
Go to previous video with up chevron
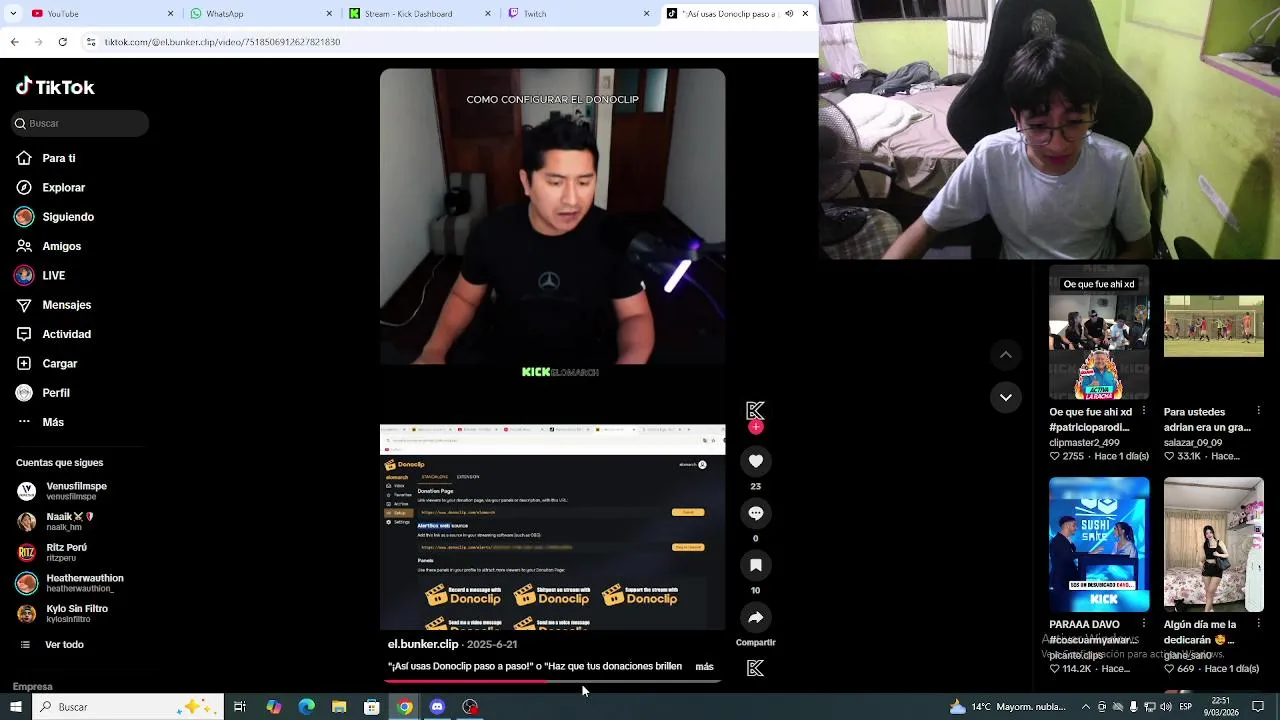1006,355
